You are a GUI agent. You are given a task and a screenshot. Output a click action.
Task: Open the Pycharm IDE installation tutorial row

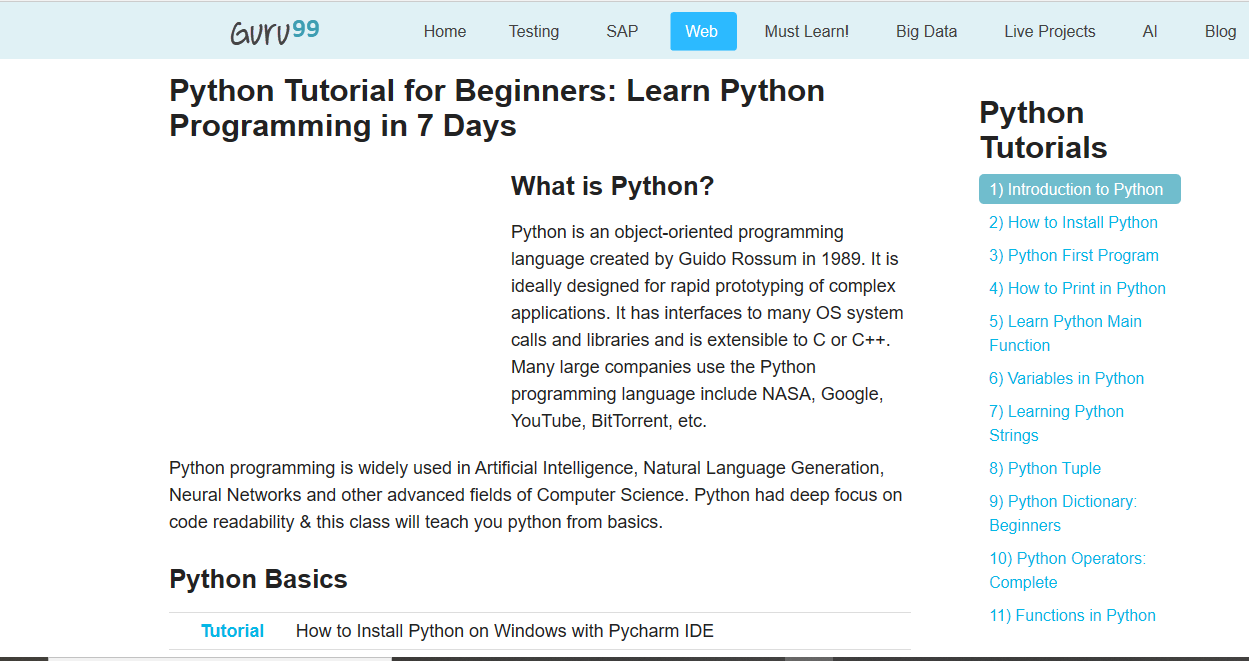(x=504, y=631)
